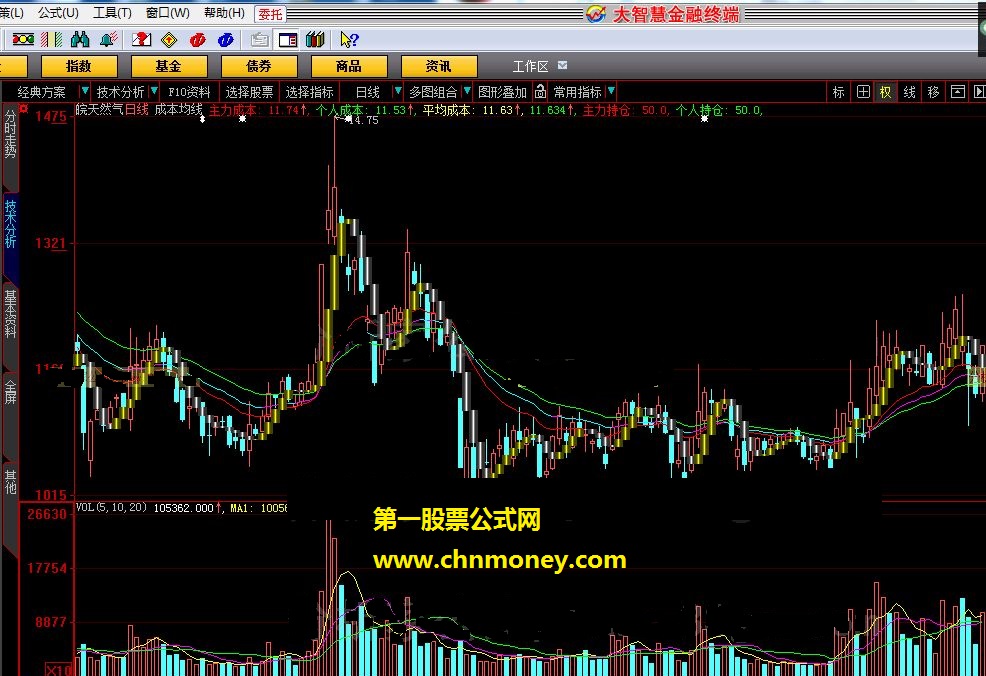Image resolution: width=986 pixels, height=676 pixels.
Task: Expand the 多图组合 dropdown arrow
Action: pyautogui.click(x=467, y=91)
